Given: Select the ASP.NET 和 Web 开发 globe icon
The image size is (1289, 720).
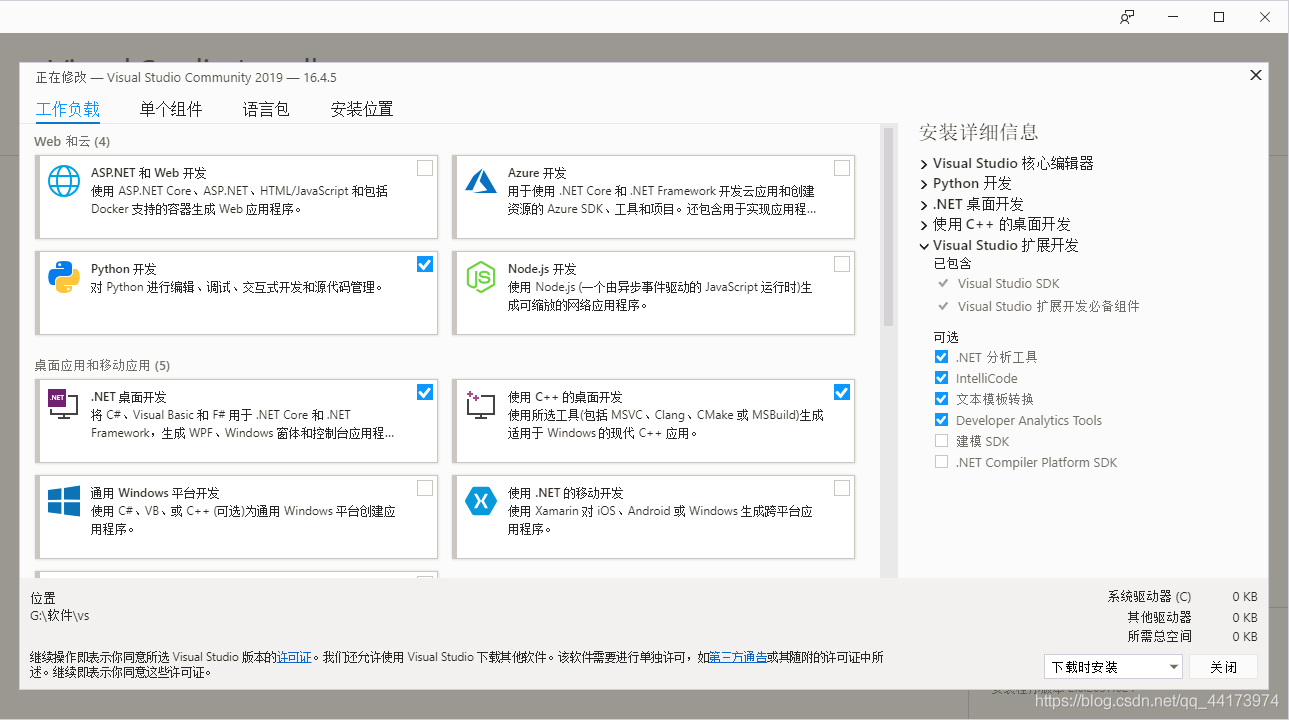Looking at the screenshot, I should click(63, 183).
